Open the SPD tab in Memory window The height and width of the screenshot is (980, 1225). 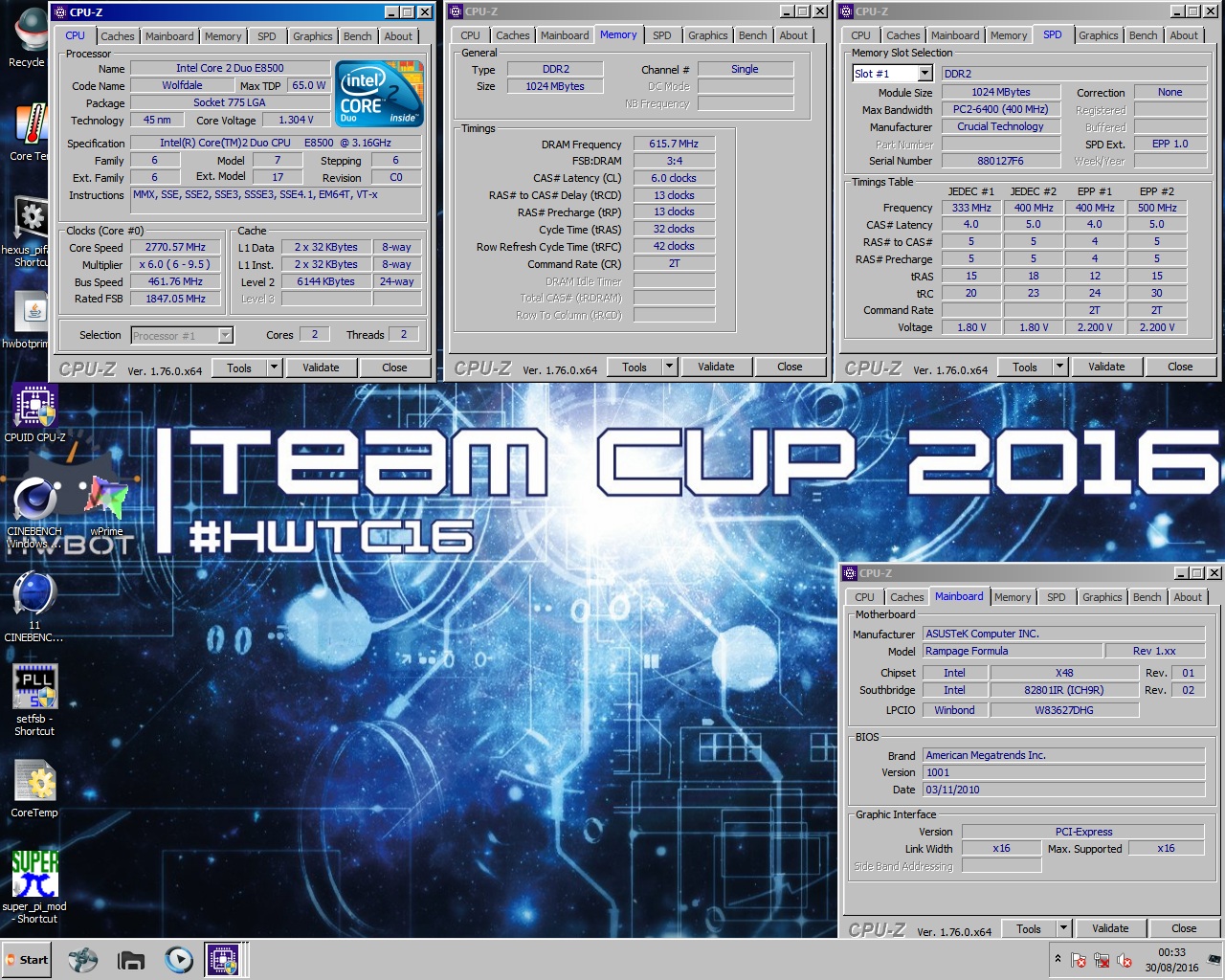662,35
